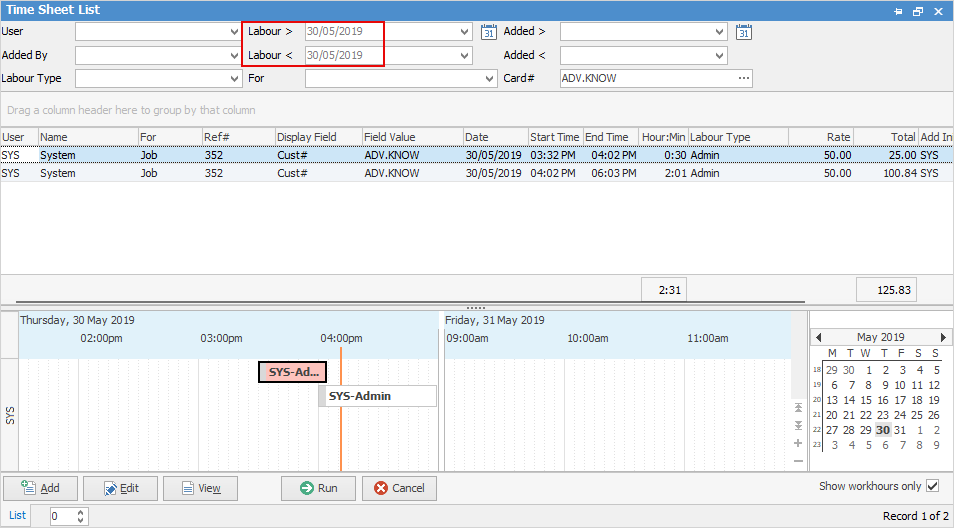Click the ellipsis button in Card# field
The height and width of the screenshot is (528, 954).
[x=744, y=78]
